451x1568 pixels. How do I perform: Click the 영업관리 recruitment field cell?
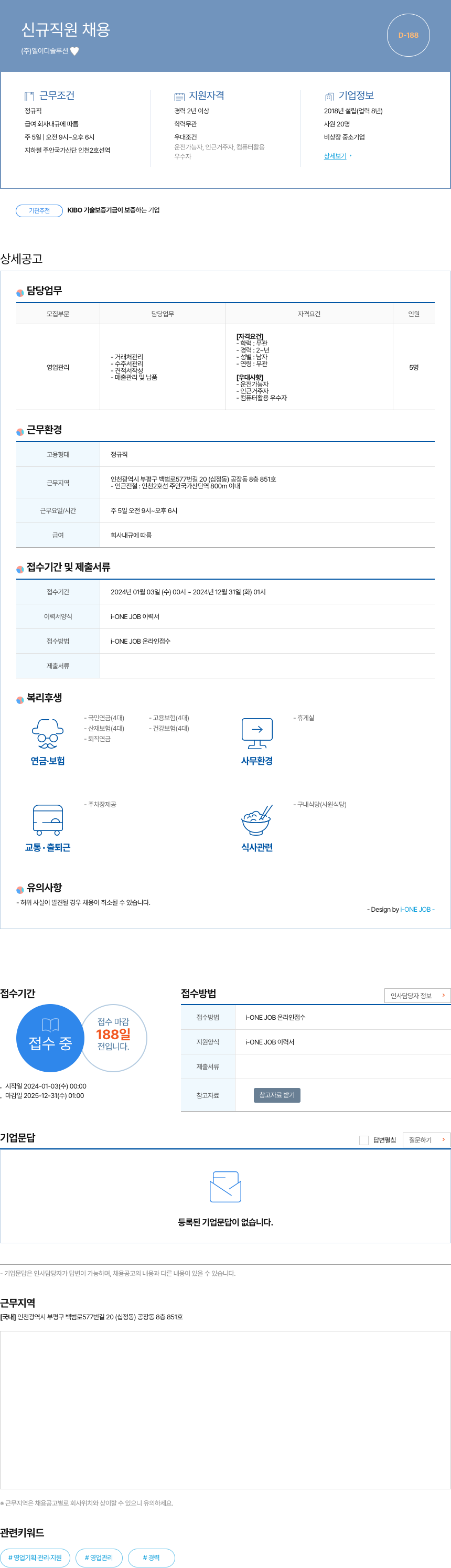58,367
